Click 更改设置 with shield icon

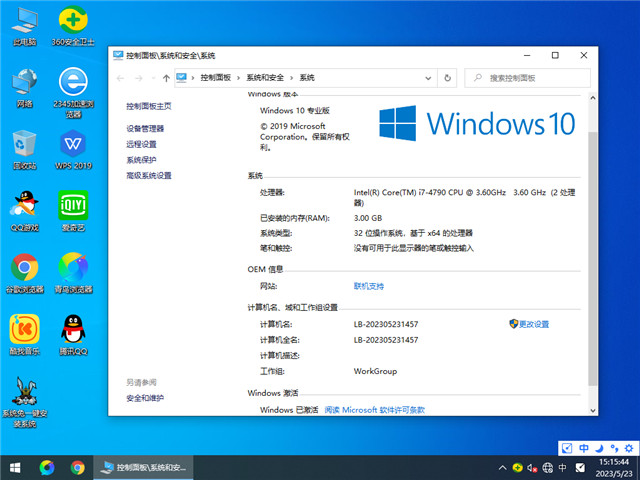(529, 324)
